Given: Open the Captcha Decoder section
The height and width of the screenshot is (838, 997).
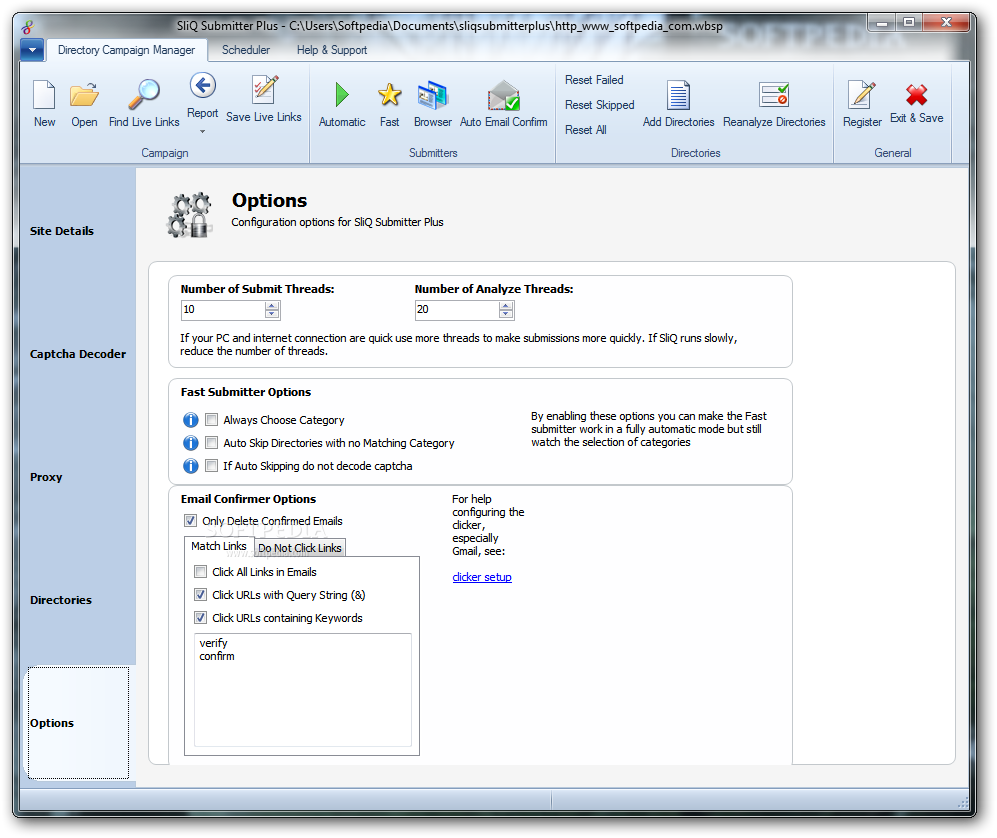Looking at the screenshot, I should click(78, 354).
